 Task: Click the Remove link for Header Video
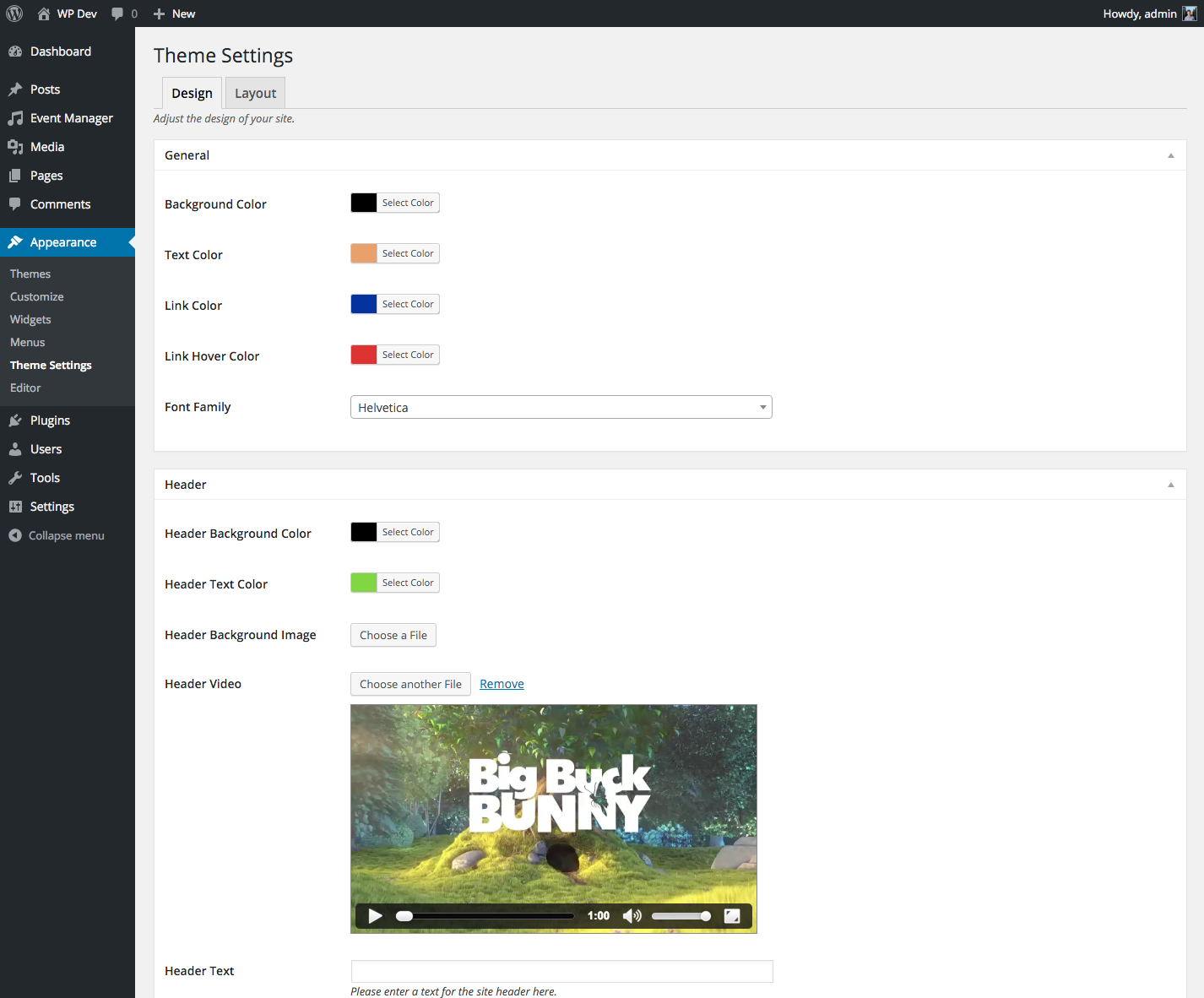tap(502, 684)
